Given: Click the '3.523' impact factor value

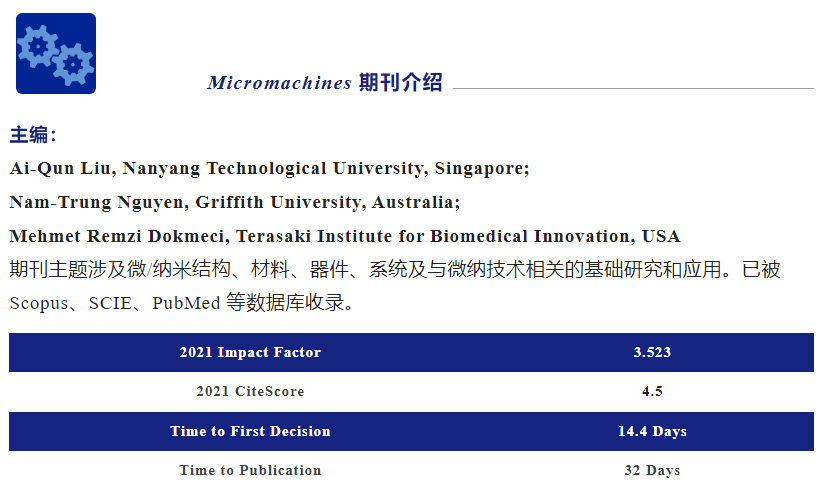Looking at the screenshot, I should pyautogui.click(x=652, y=352).
